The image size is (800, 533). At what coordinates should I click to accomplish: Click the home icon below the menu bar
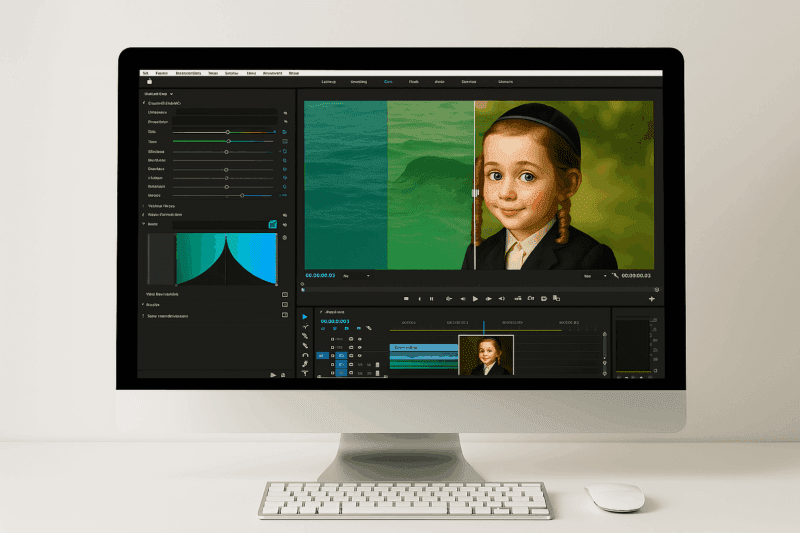(x=149, y=82)
